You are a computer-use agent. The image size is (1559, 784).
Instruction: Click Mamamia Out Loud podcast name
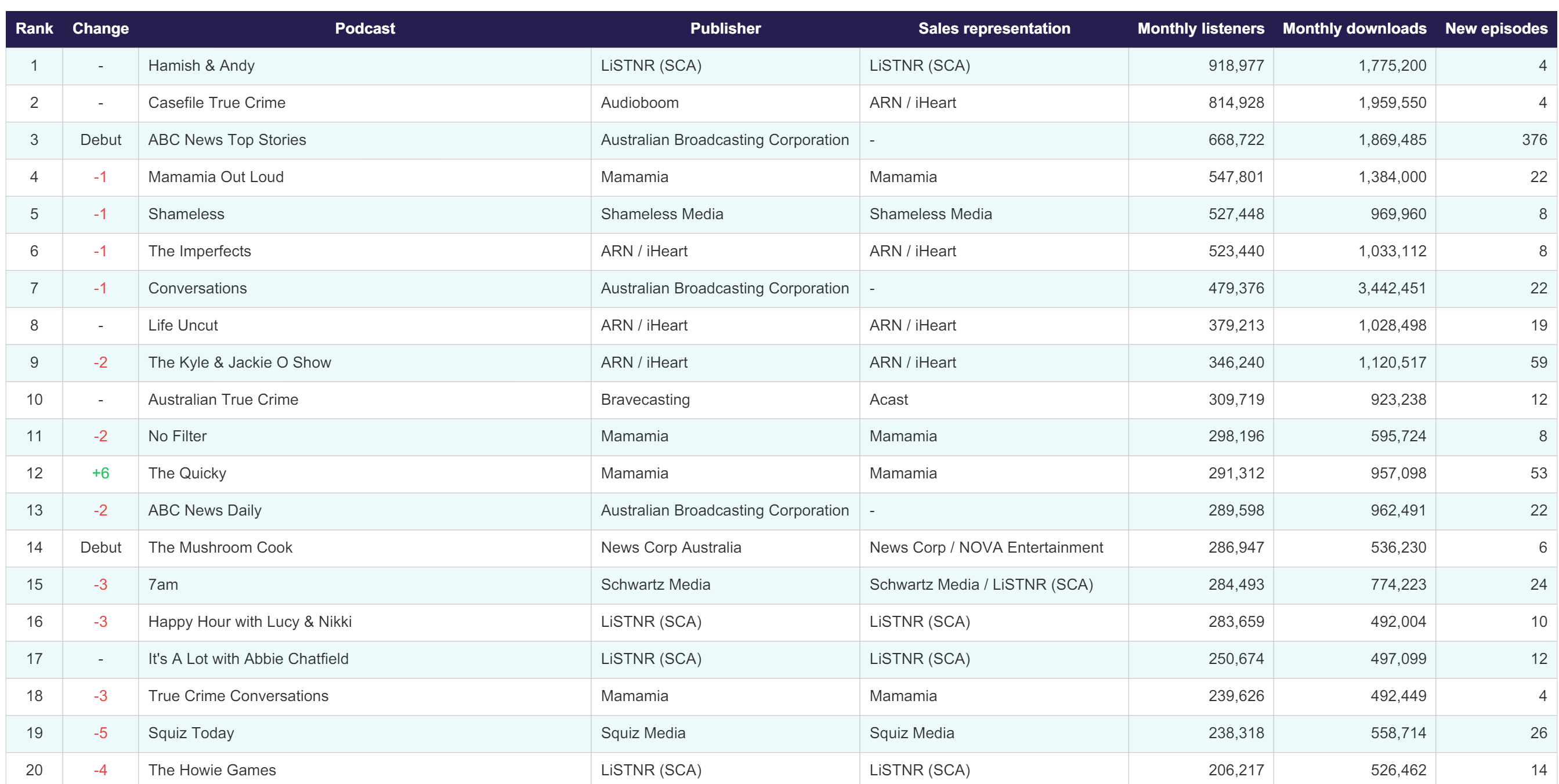215,177
